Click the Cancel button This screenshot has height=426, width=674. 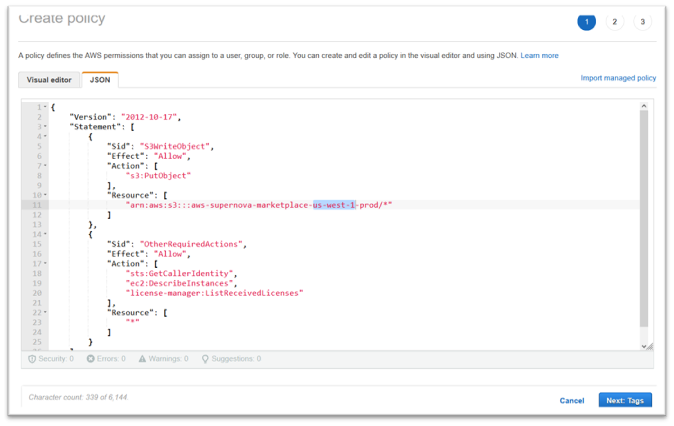(571, 400)
